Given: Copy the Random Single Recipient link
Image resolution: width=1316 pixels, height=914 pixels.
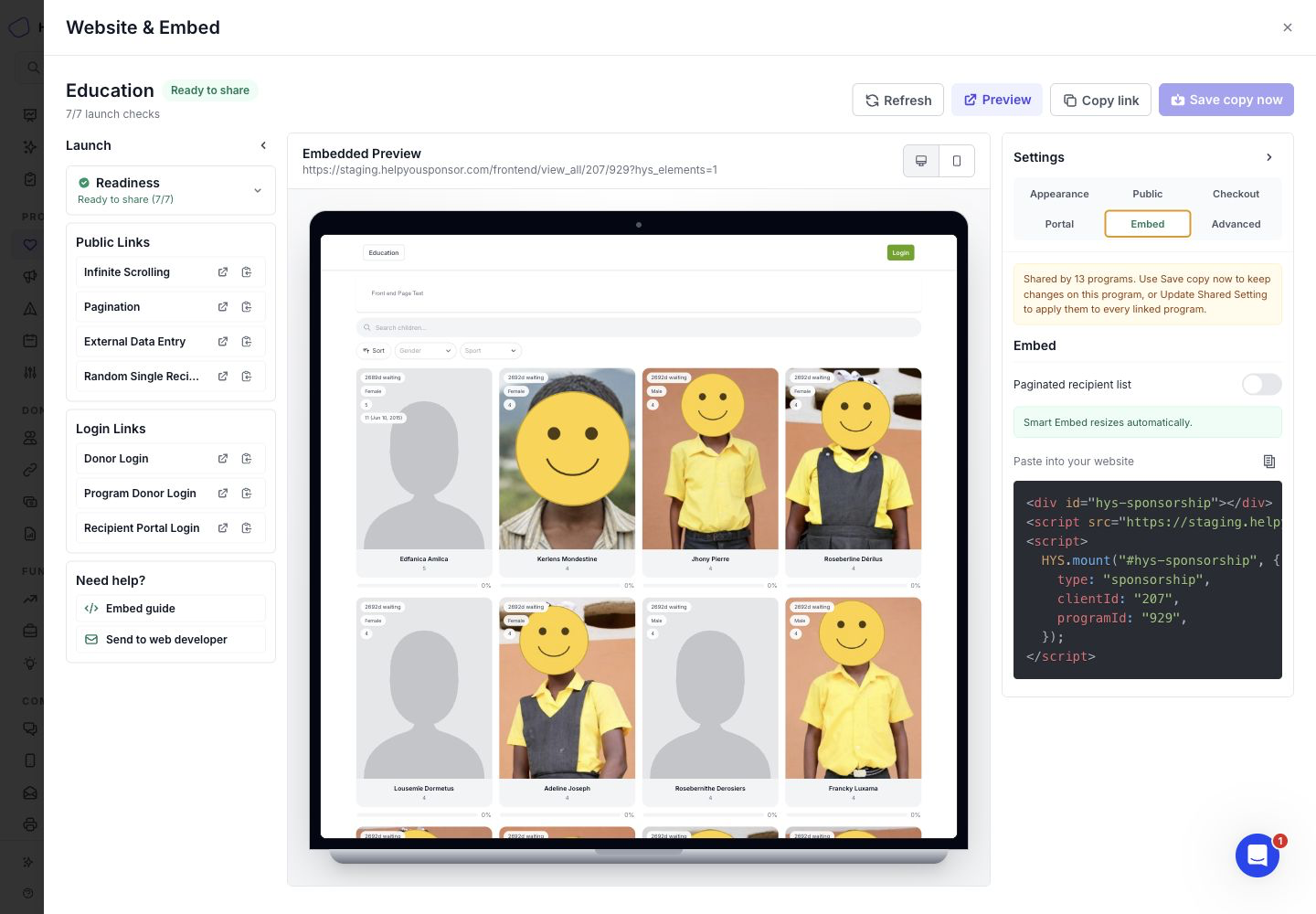Looking at the screenshot, I should click(x=247, y=377).
